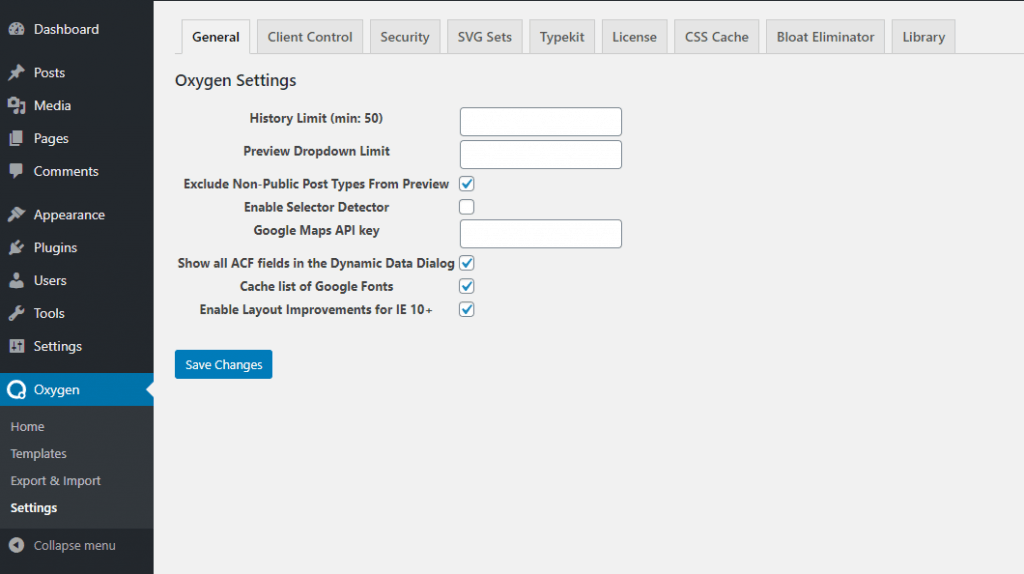
Task: Click the Dashboard gauge icon
Action: pos(16,29)
